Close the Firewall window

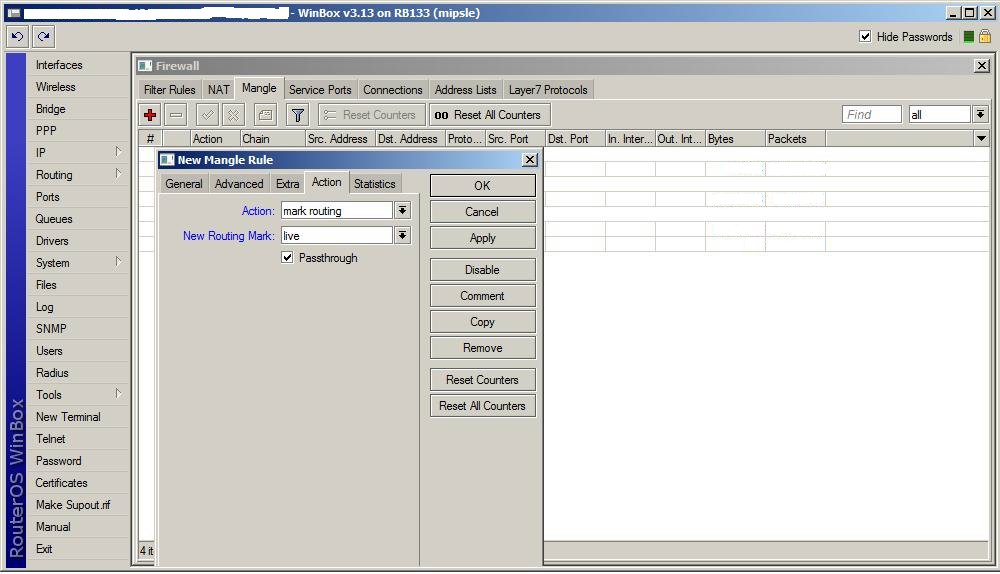[982, 66]
